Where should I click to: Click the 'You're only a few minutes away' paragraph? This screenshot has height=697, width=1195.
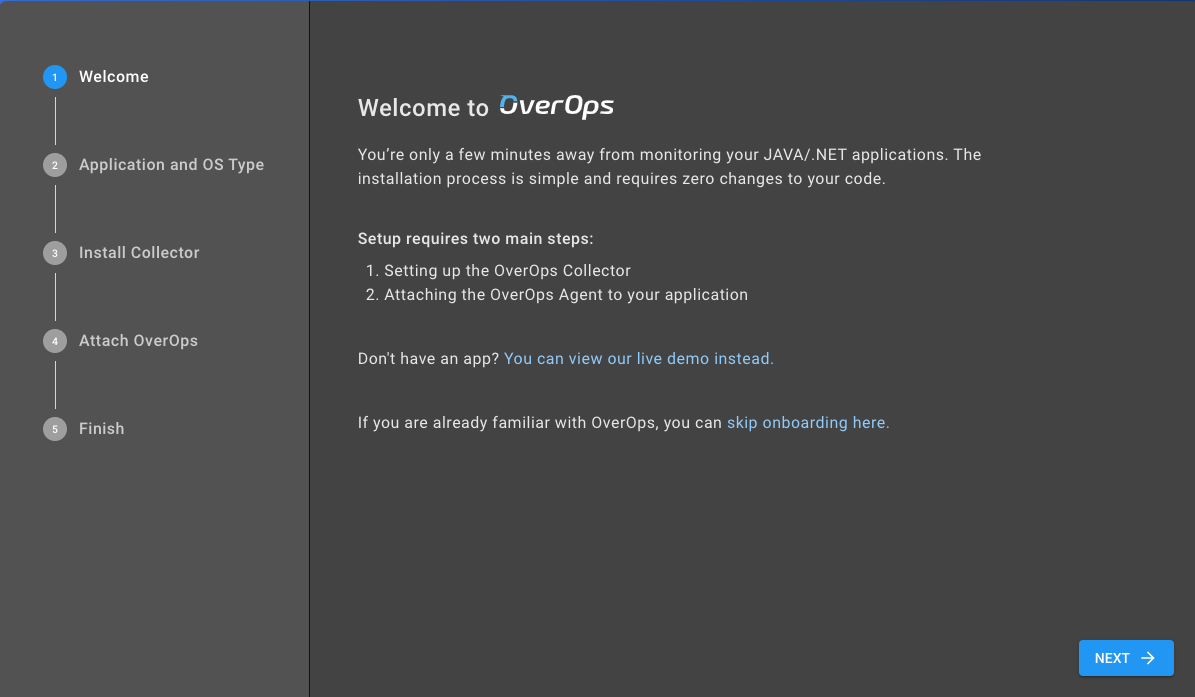pyautogui.click(x=669, y=167)
